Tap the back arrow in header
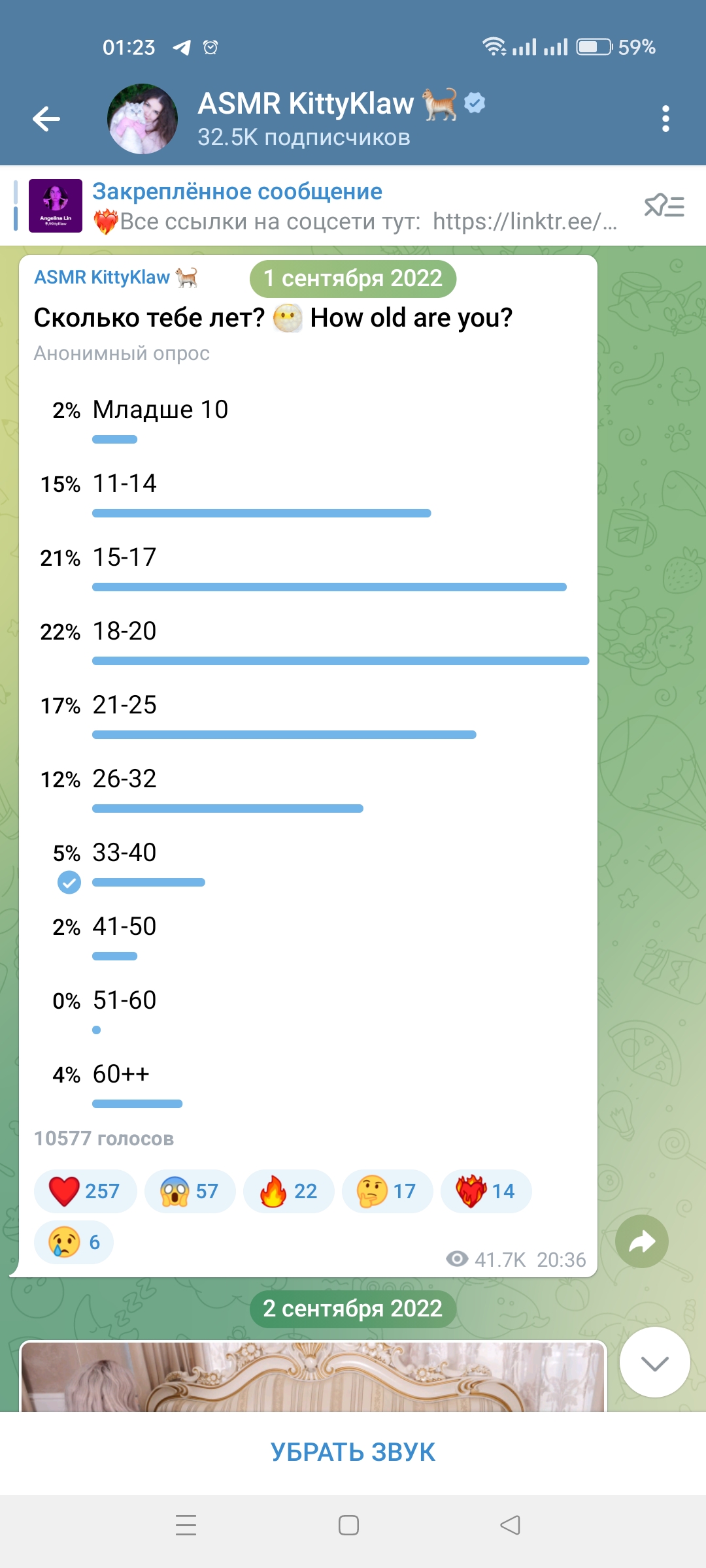 pos(46,119)
